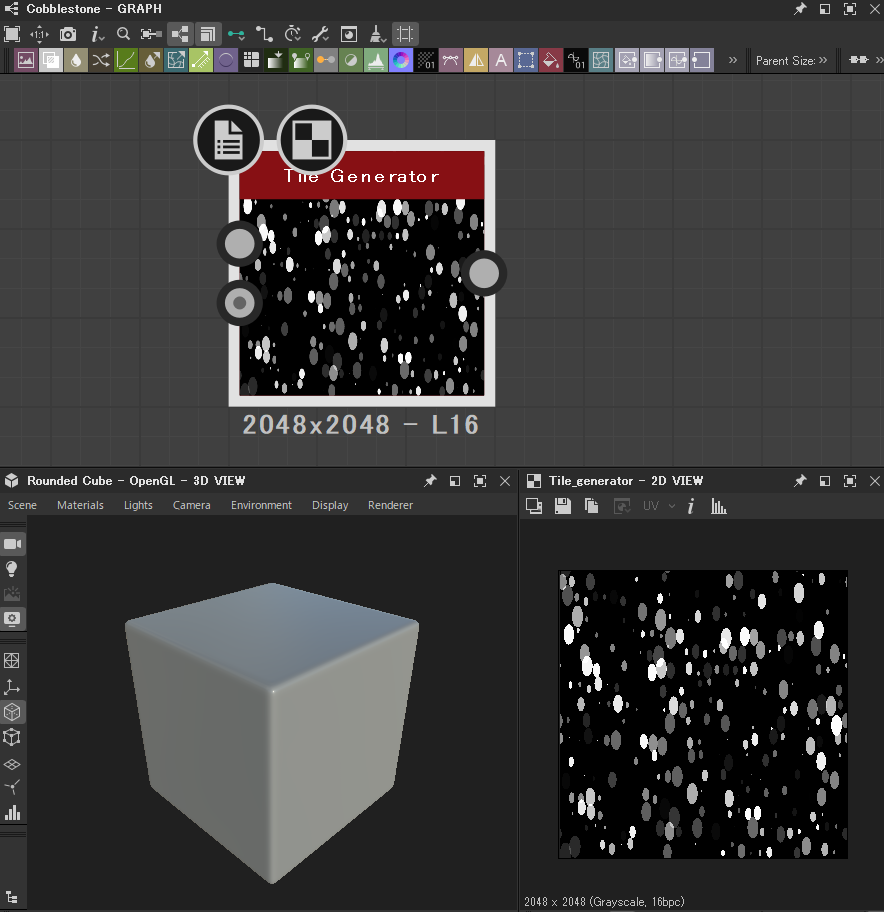Toggle the graph grid snapping button

tap(405, 34)
